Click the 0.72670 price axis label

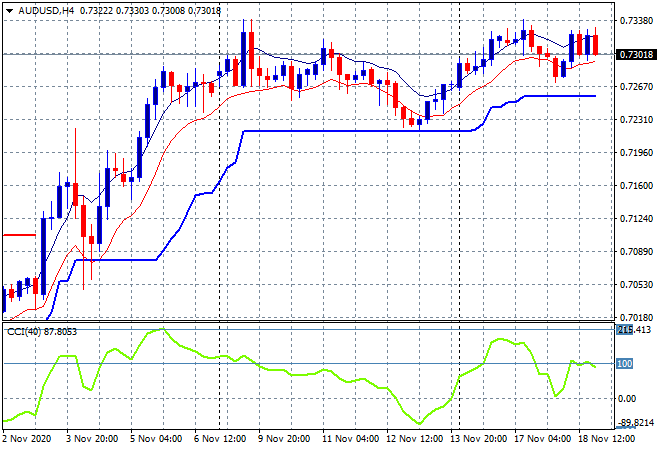pos(636,87)
